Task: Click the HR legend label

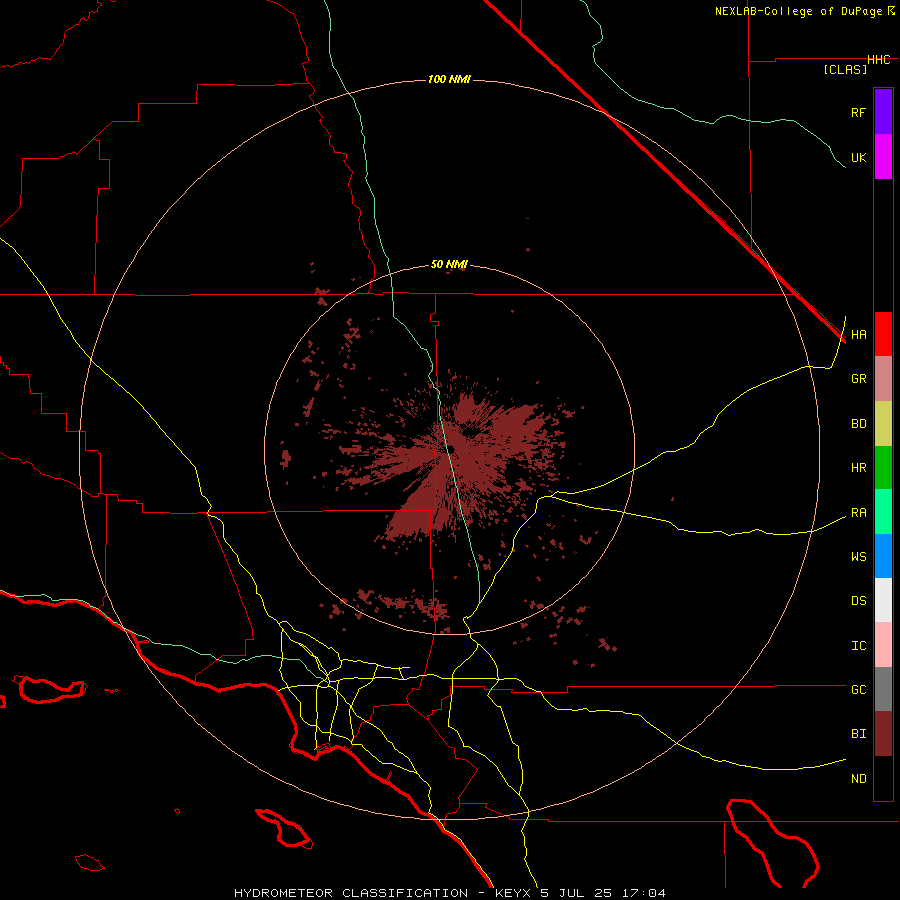Action: point(858,468)
